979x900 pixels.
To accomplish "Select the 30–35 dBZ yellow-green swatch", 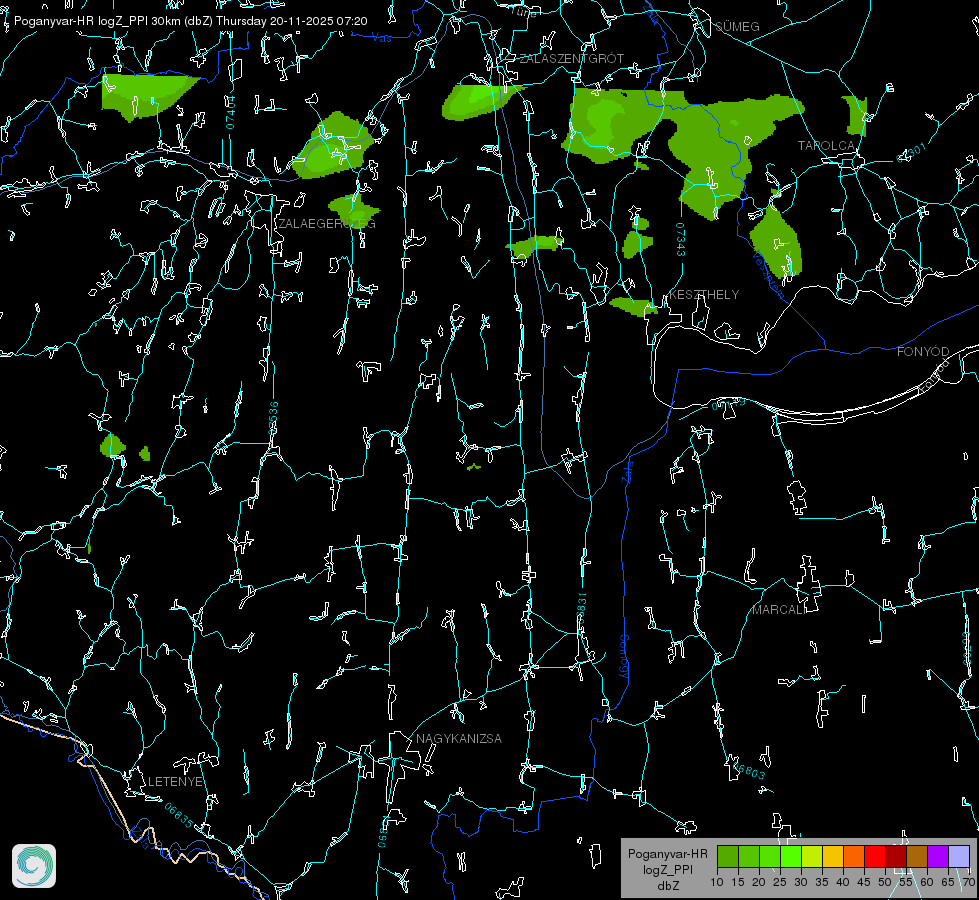I will point(812,856).
